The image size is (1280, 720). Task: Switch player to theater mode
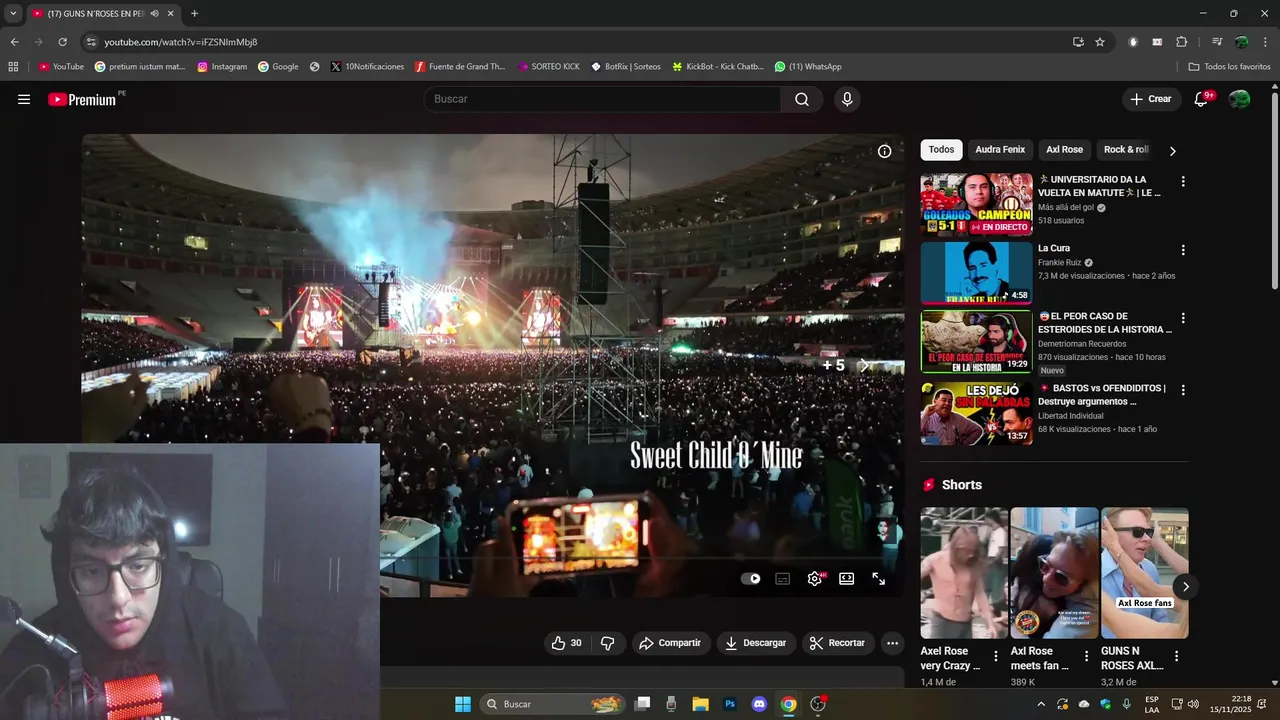[847, 578]
